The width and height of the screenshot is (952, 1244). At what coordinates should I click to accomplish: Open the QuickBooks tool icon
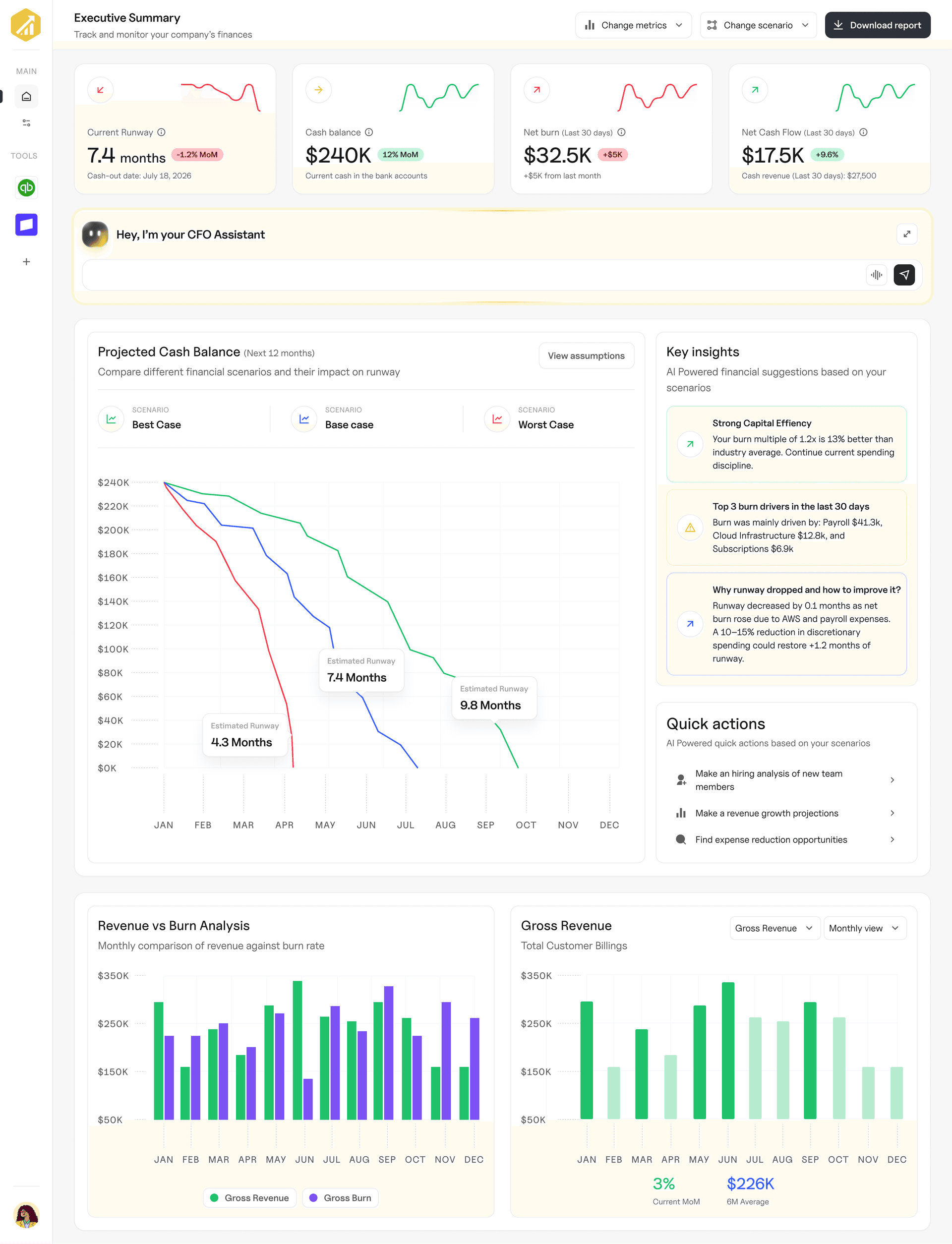(26, 187)
